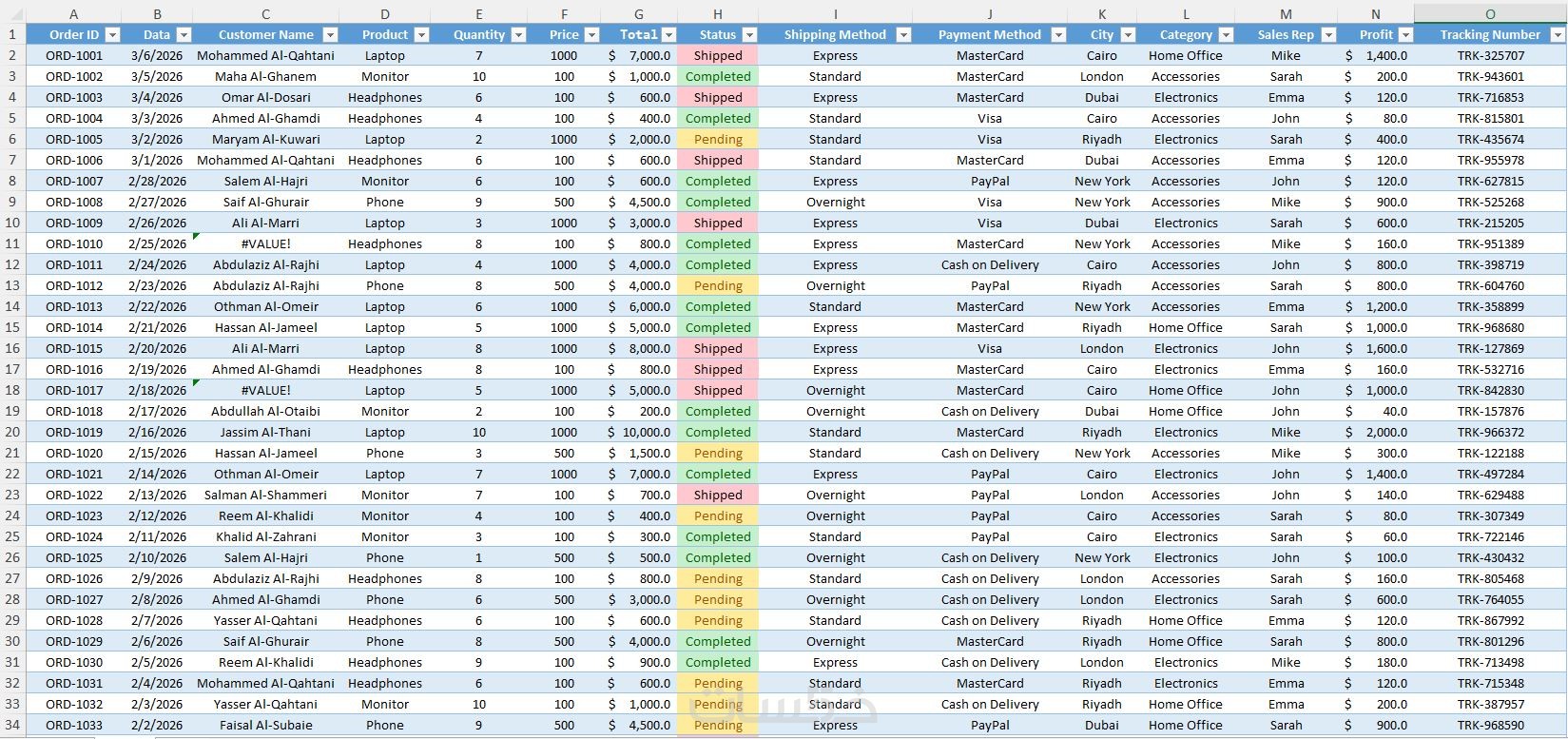1568x739 pixels.
Task: Select the Pending status of ORD-1005
Action: tap(718, 139)
